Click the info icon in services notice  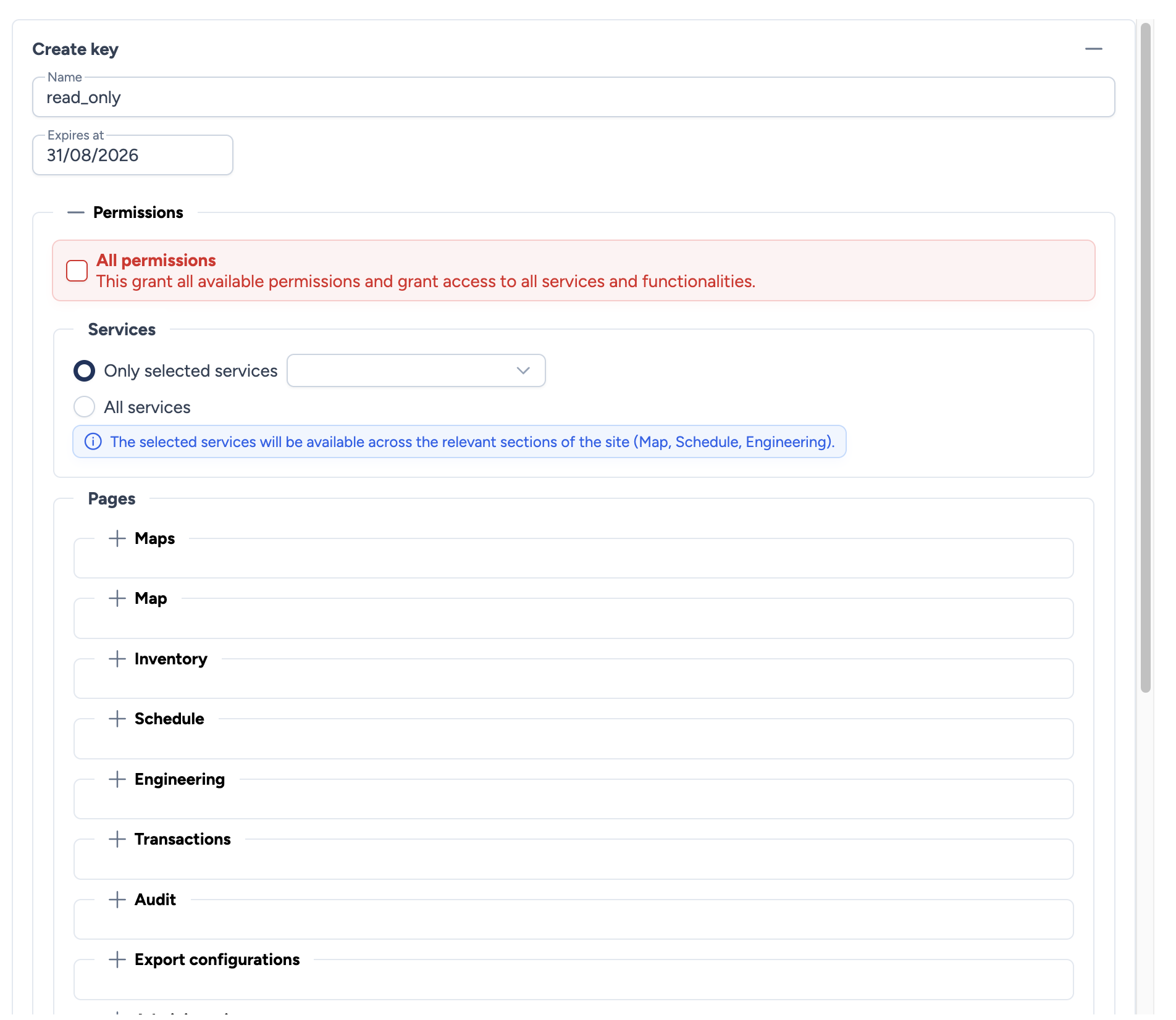pos(93,442)
